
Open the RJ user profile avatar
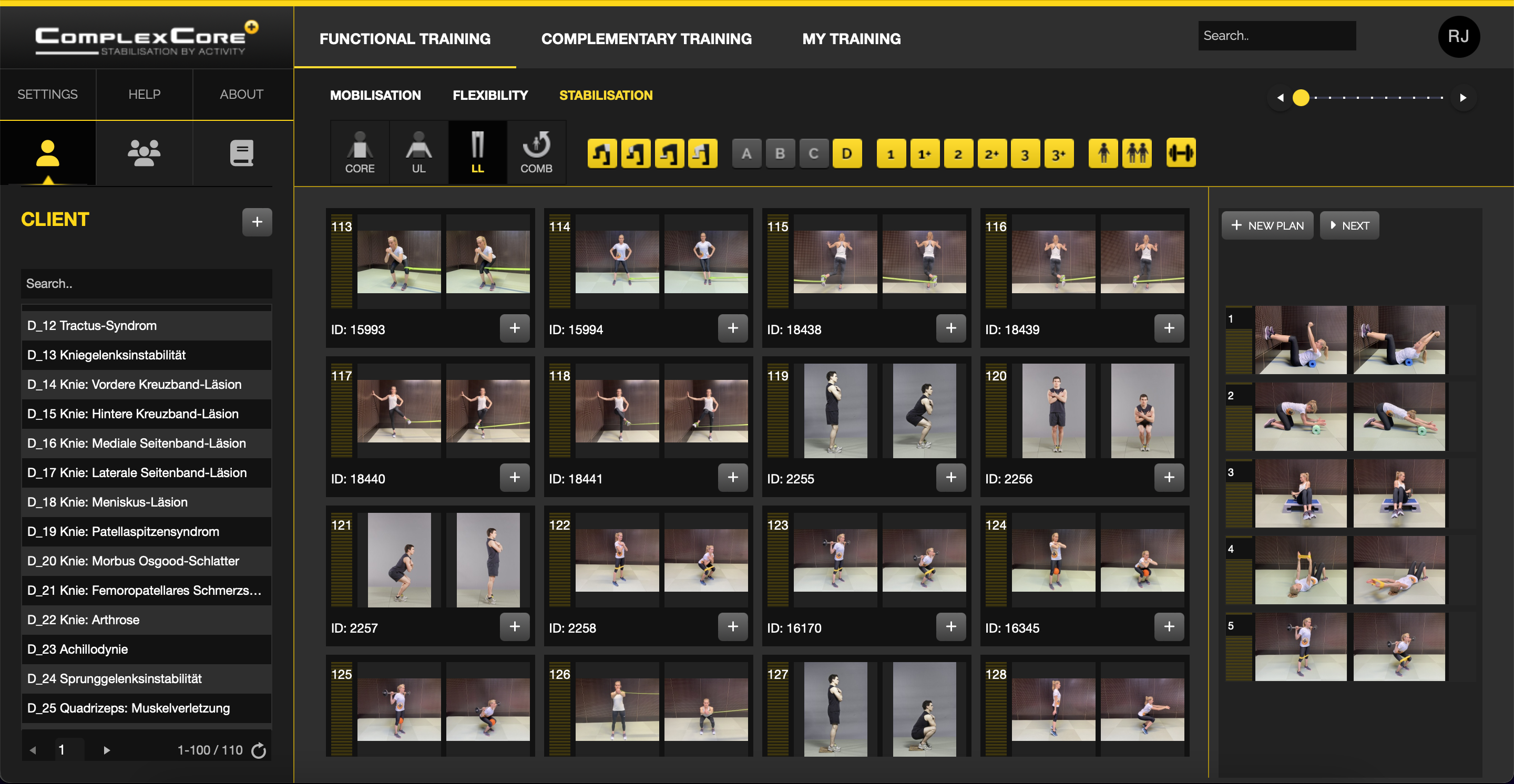pos(1458,36)
